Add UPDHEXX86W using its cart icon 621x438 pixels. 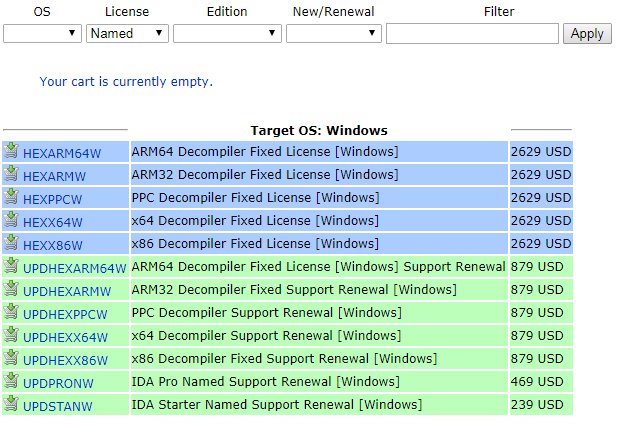pos(11,357)
